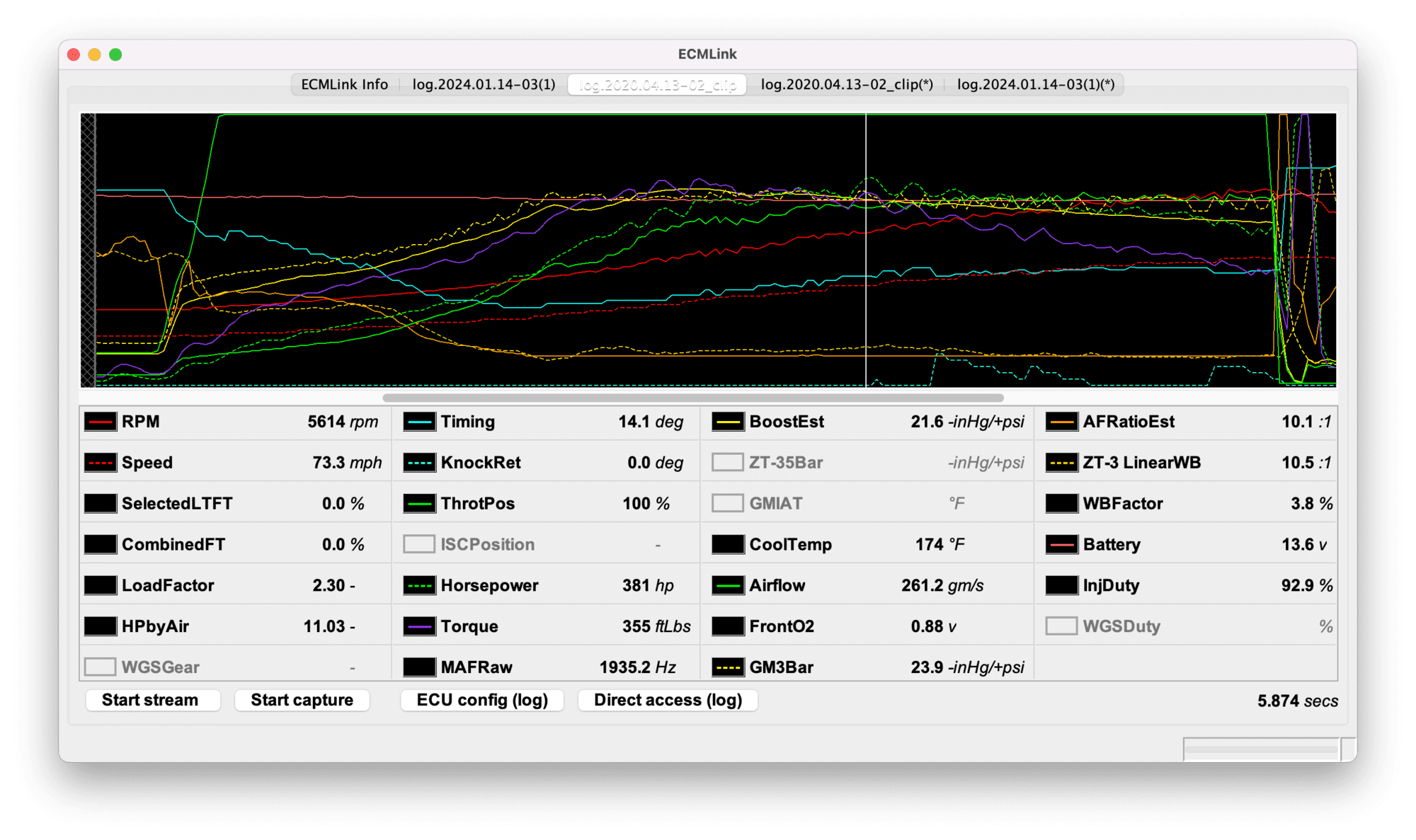Click the ThrotPos value 100 %
The image size is (1416, 840).
click(x=646, y=504)
